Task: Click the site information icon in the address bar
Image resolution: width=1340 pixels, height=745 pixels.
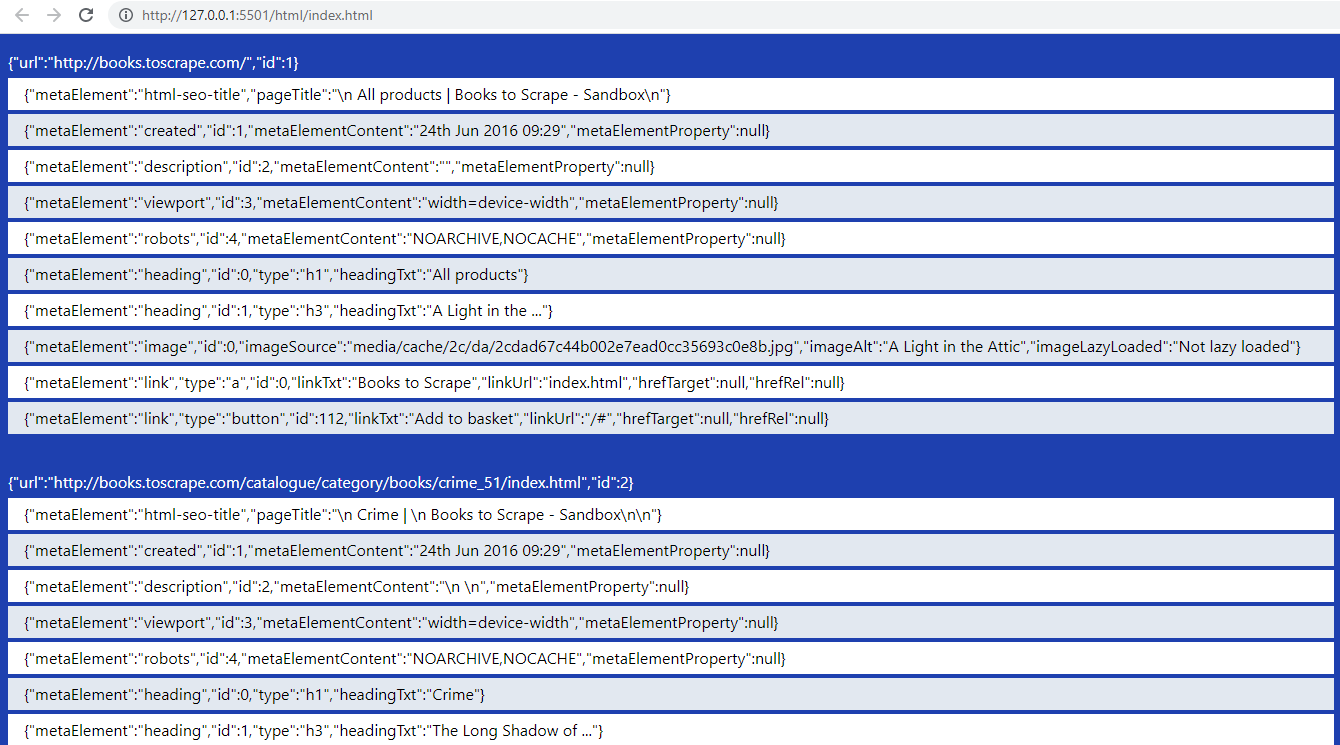Action: [125, 15]
